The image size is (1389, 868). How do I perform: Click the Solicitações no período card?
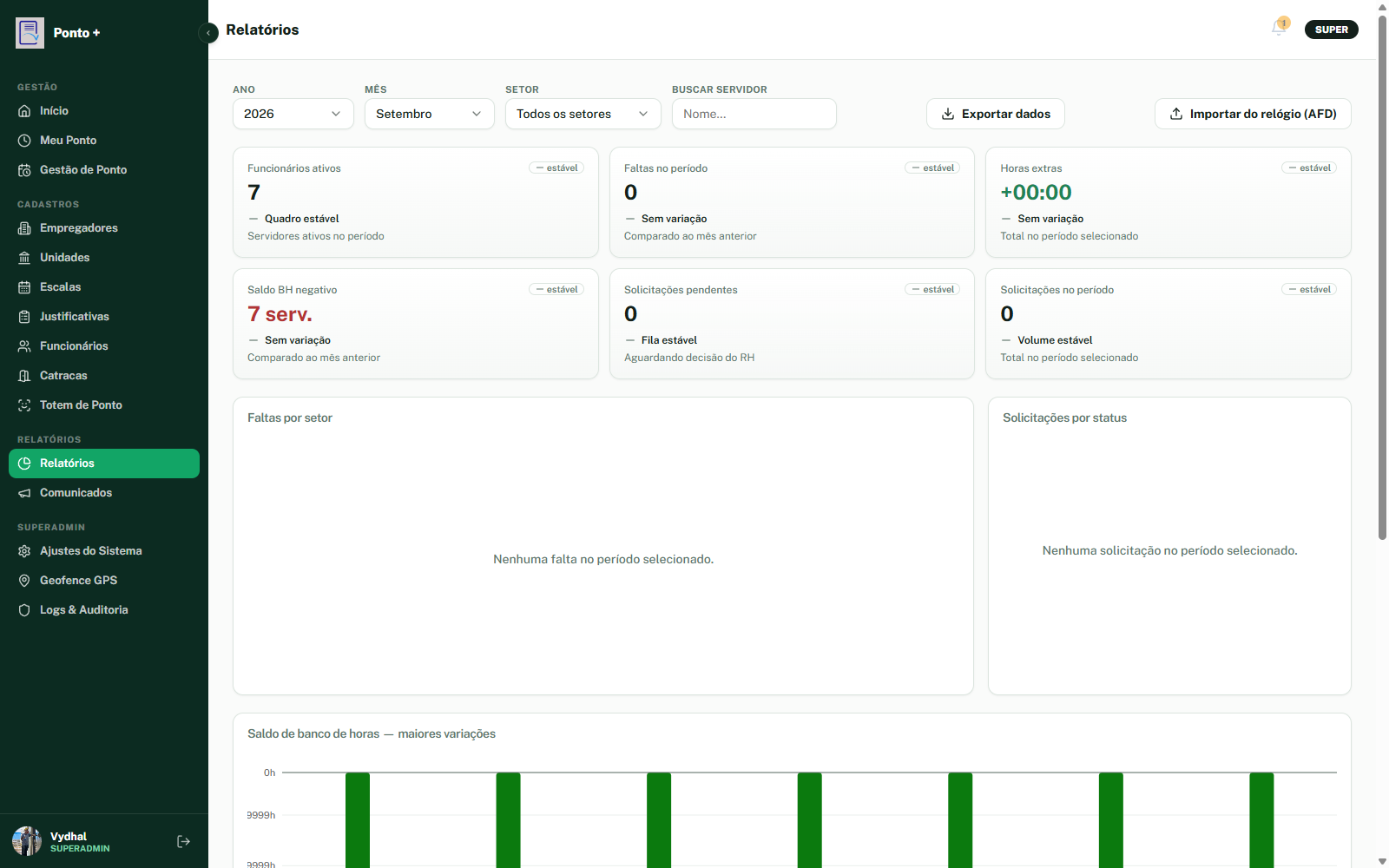point(1168,324)
